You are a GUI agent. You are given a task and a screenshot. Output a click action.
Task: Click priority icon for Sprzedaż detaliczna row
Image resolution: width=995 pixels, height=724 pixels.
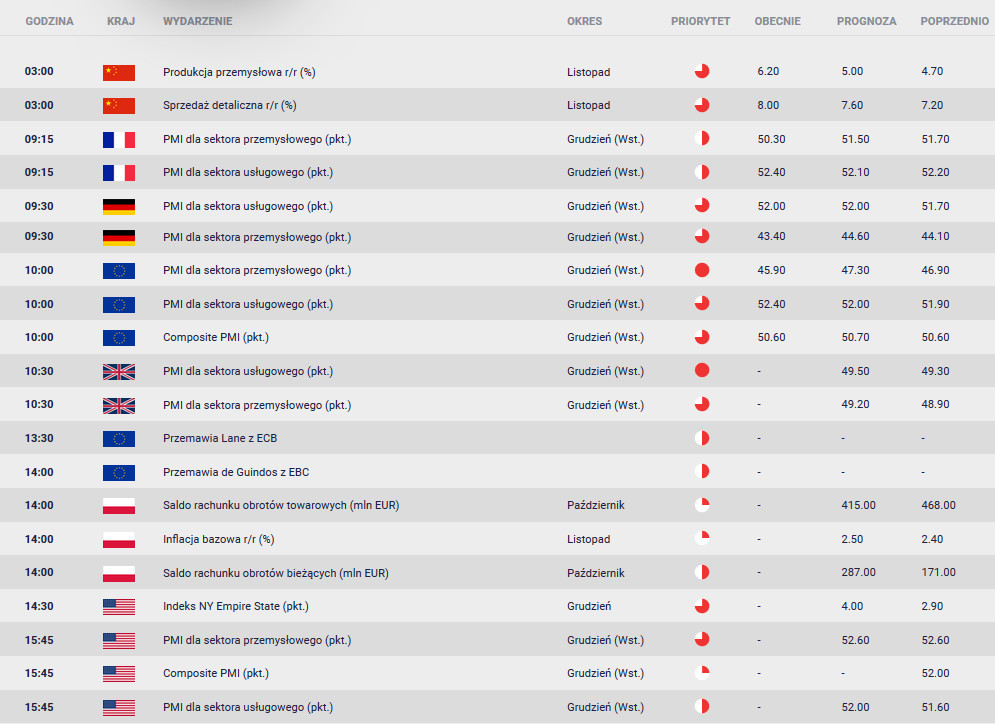702,105
